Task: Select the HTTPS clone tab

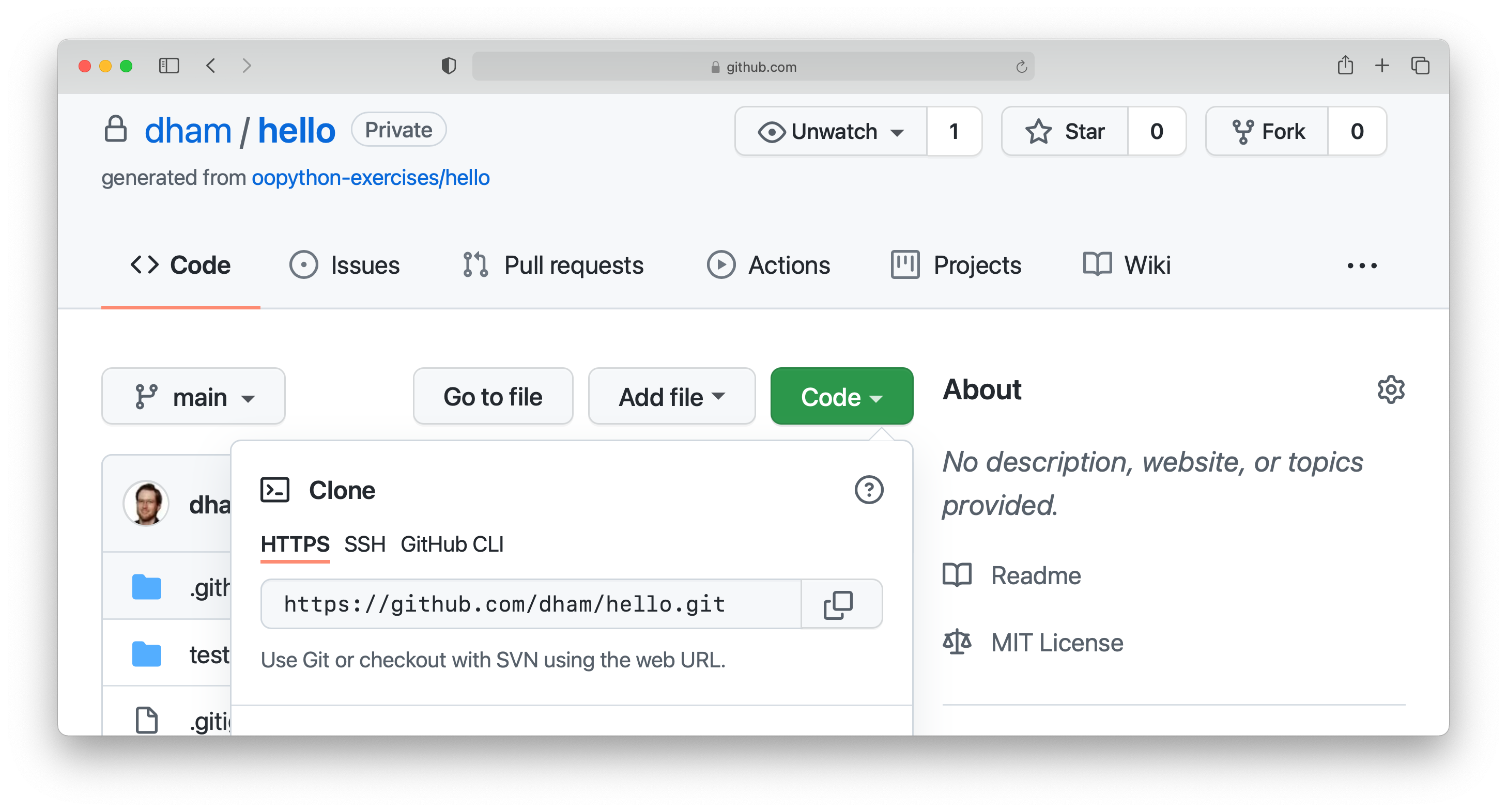Action: coord(295,544)
